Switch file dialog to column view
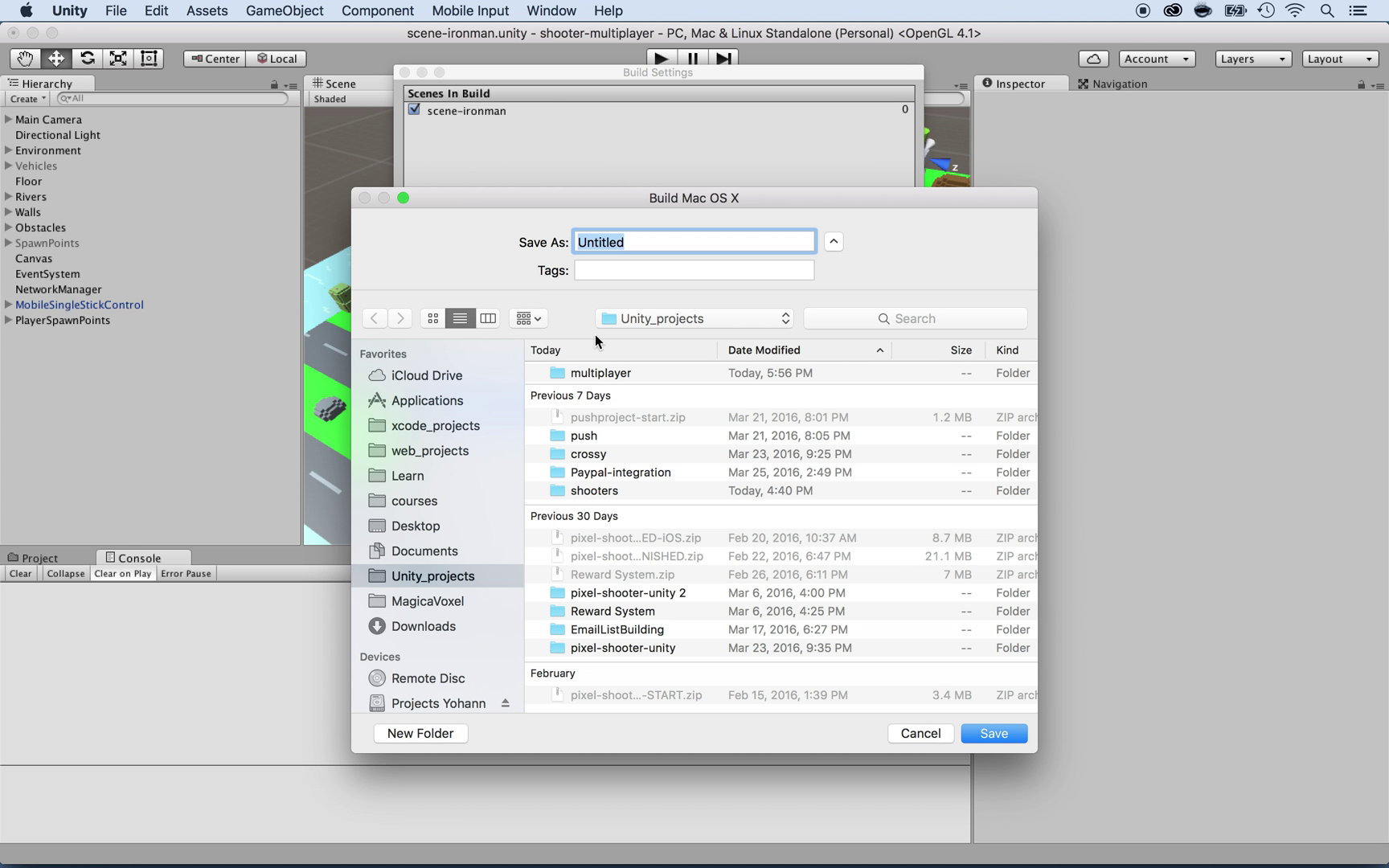Screen dimensions: 1389x868 [488, 318]
